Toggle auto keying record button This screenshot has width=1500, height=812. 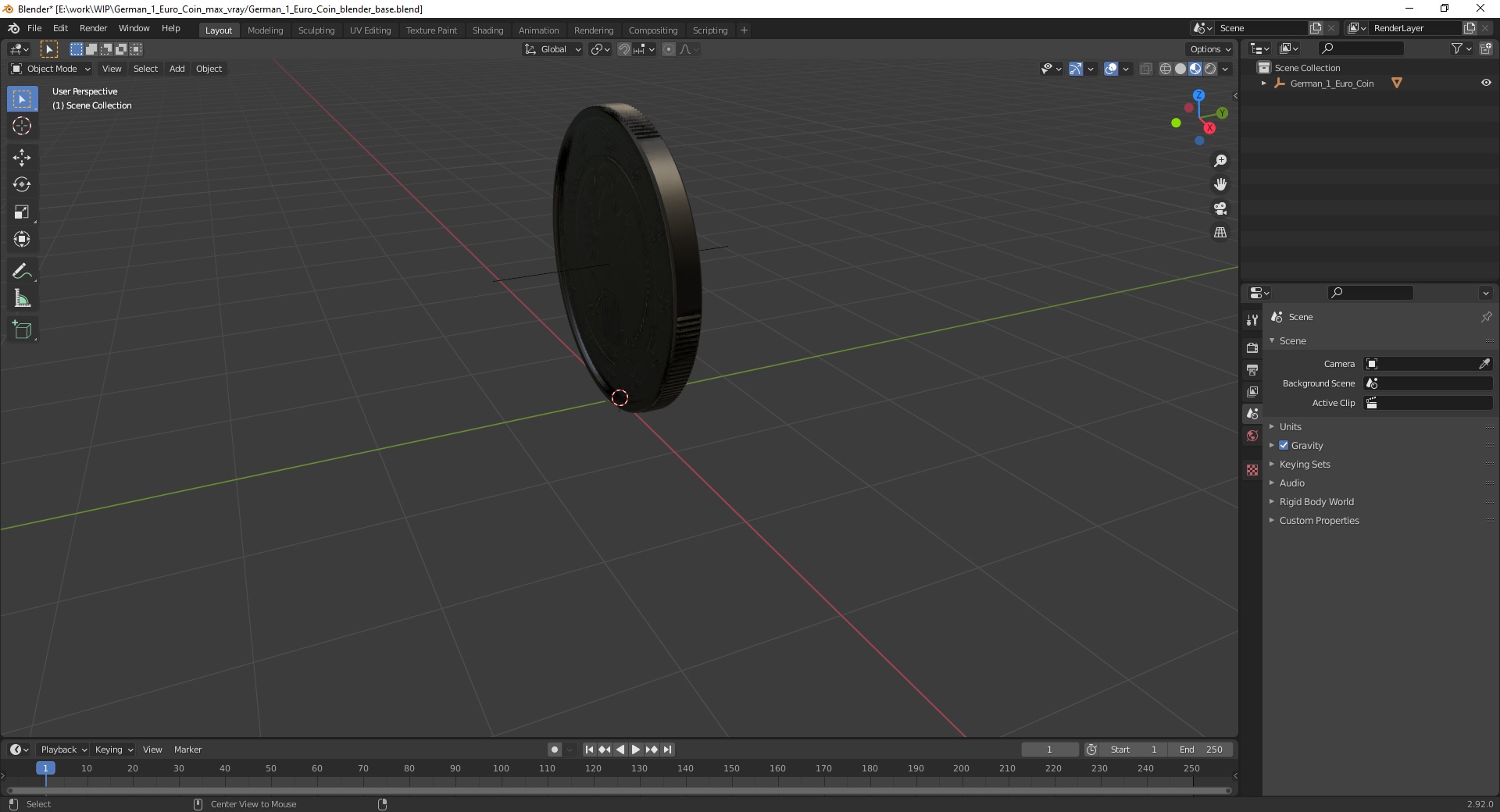(555, 750)
